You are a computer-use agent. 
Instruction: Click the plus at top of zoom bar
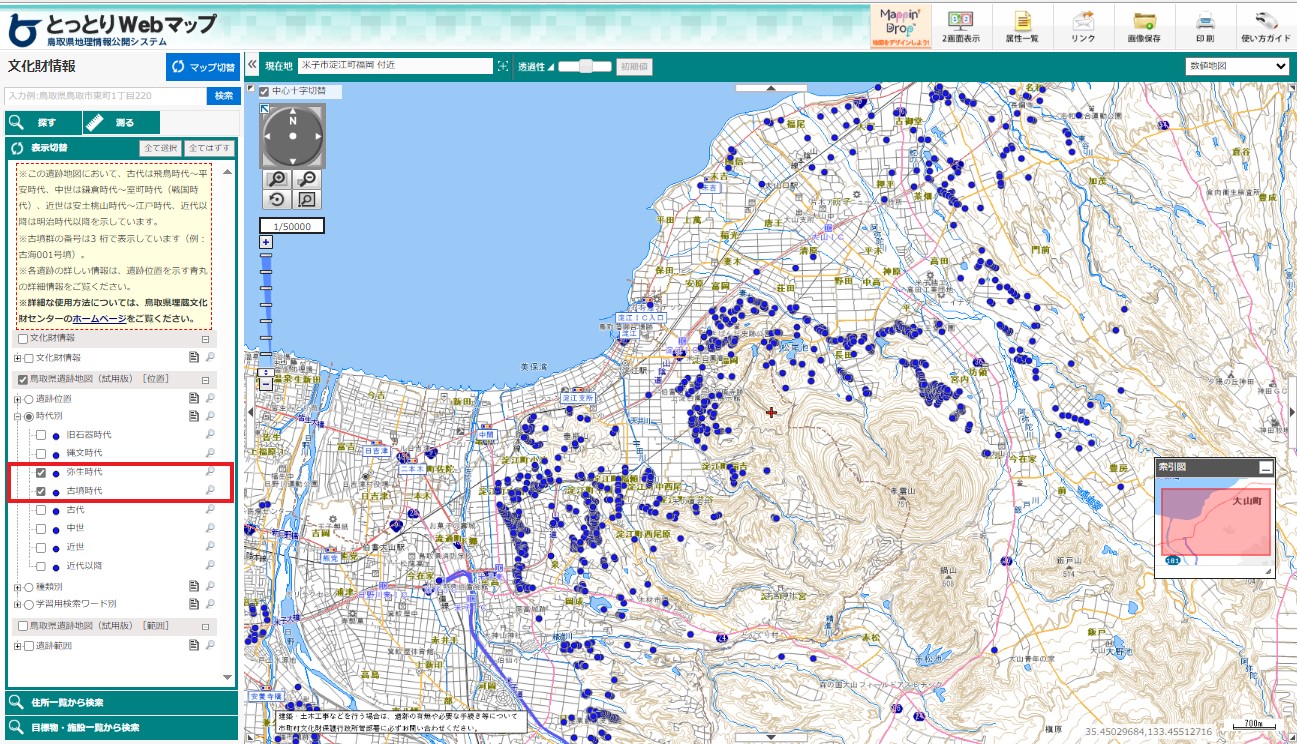266,242
